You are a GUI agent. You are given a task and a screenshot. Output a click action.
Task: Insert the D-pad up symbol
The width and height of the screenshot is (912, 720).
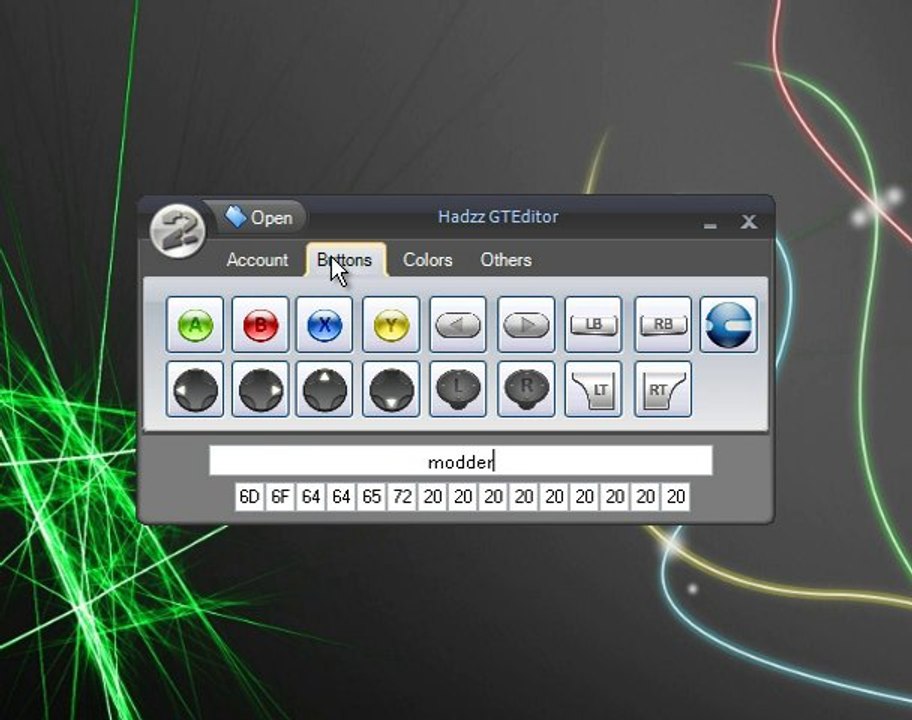click(x=325, y=389)
